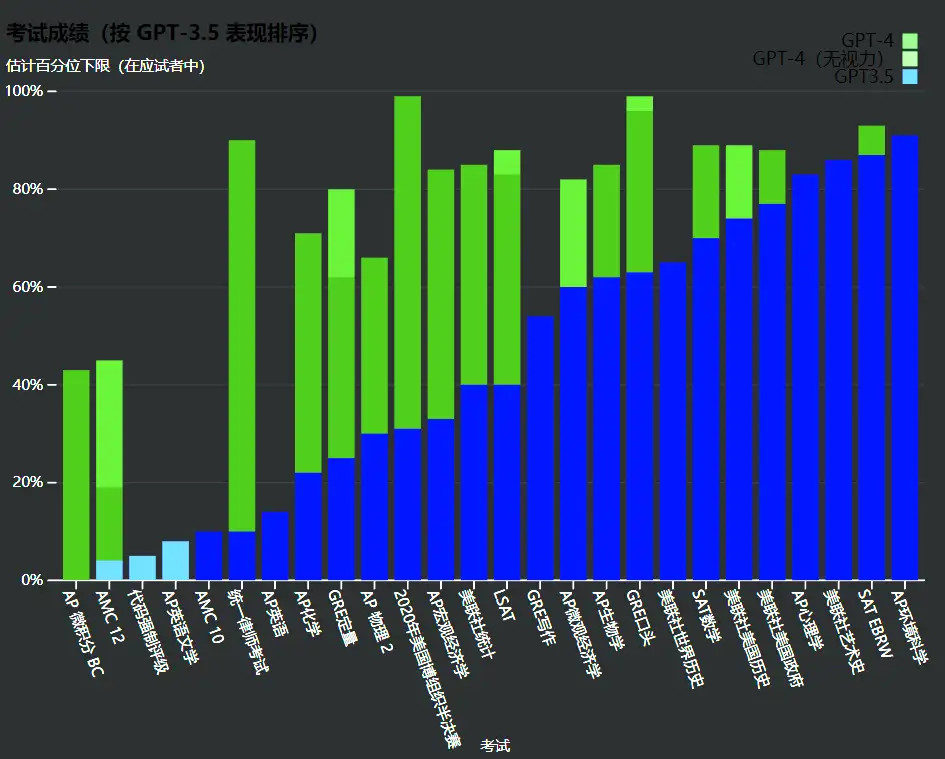Click the 代码强制评级 x-axis label

click(x=148, y=631)
